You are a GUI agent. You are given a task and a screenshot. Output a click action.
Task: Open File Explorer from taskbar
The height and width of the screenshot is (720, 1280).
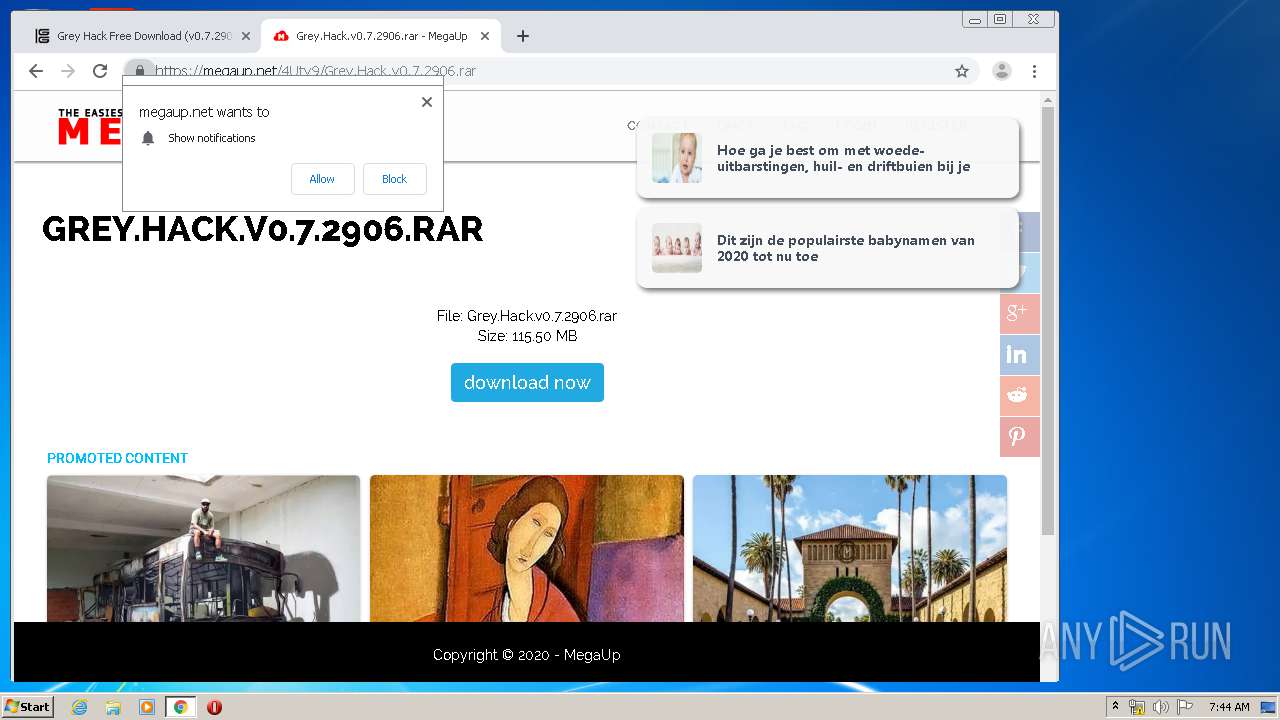click(x=113, y=707)
